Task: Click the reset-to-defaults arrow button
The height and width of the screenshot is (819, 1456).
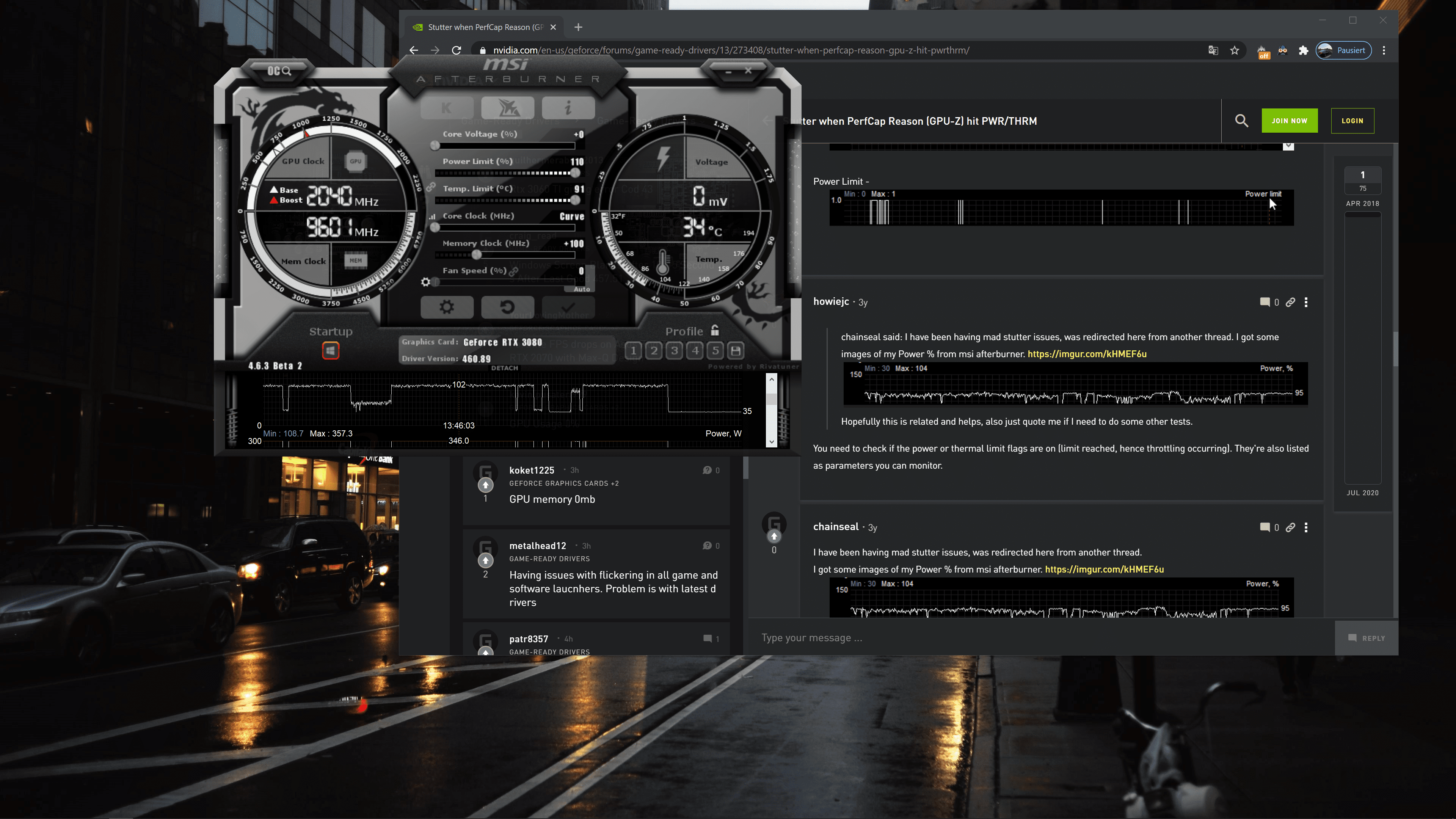Action: click(507, 307)
